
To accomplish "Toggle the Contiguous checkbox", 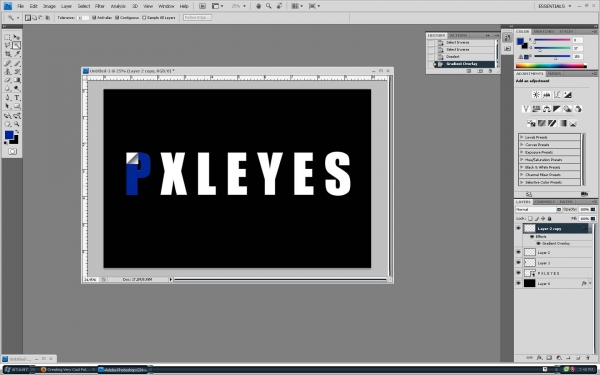I will click(117, 18).
